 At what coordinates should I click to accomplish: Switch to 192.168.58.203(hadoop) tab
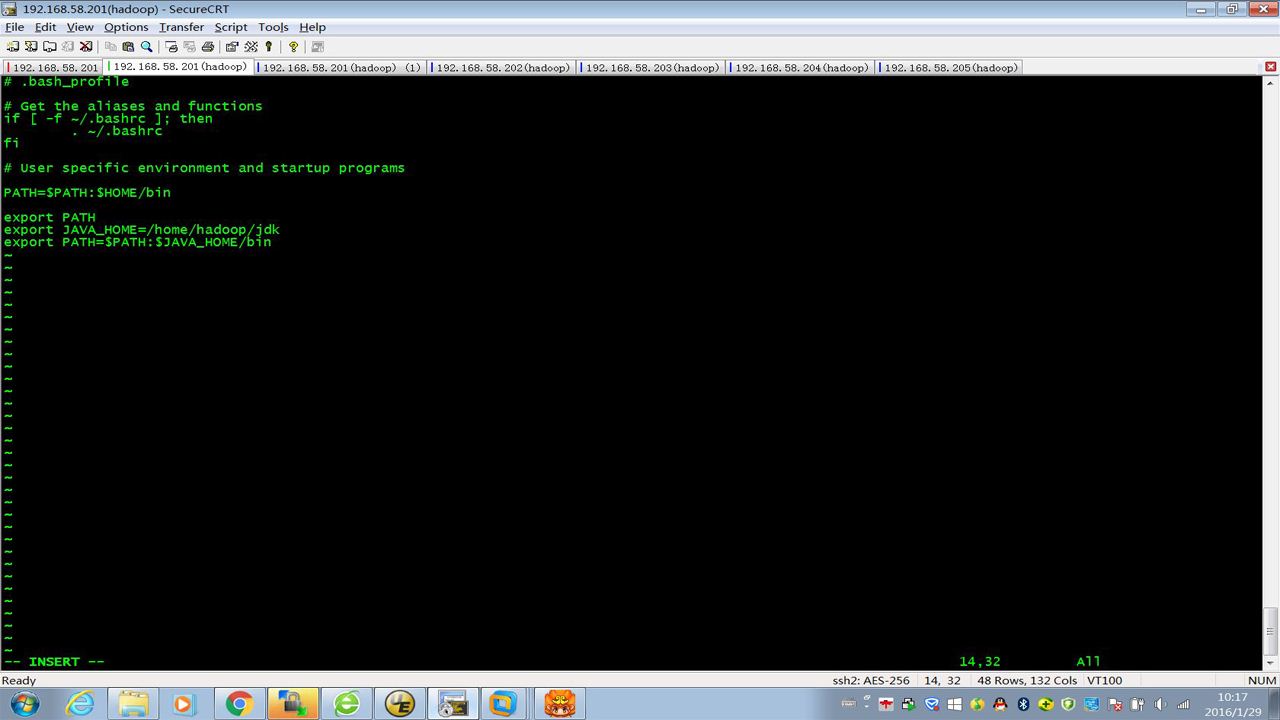click(652, 68)
